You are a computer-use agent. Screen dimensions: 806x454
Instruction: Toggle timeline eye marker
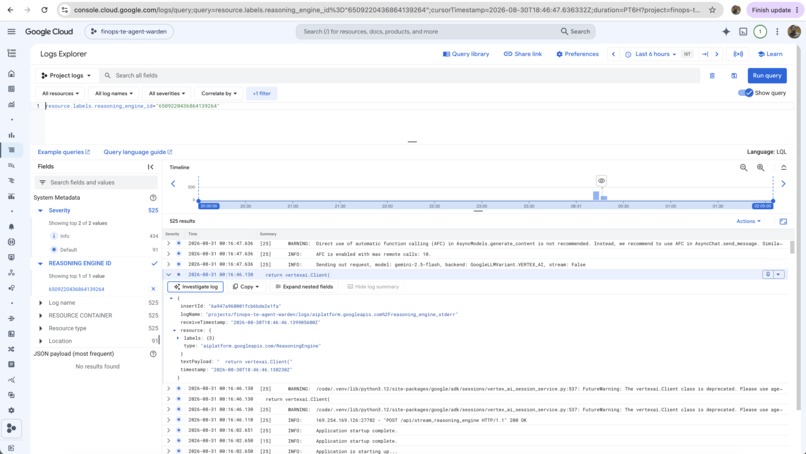pyautogui.click(x=601, y=180)
